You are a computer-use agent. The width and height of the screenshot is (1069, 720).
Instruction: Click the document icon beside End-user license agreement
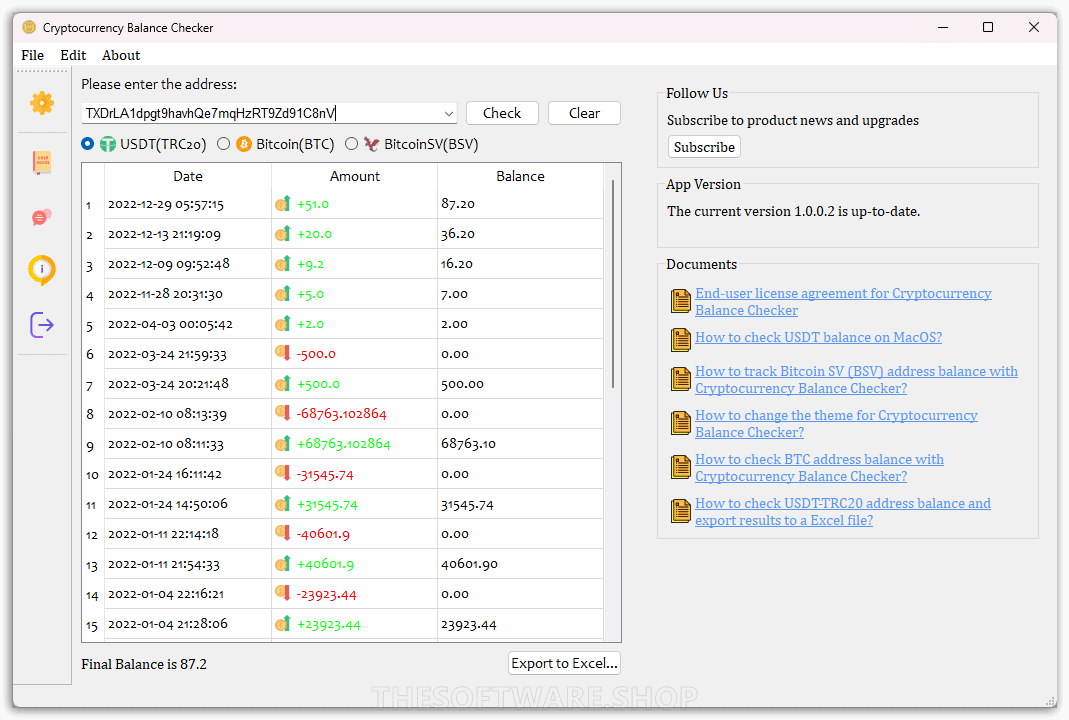tap(680, 301)
